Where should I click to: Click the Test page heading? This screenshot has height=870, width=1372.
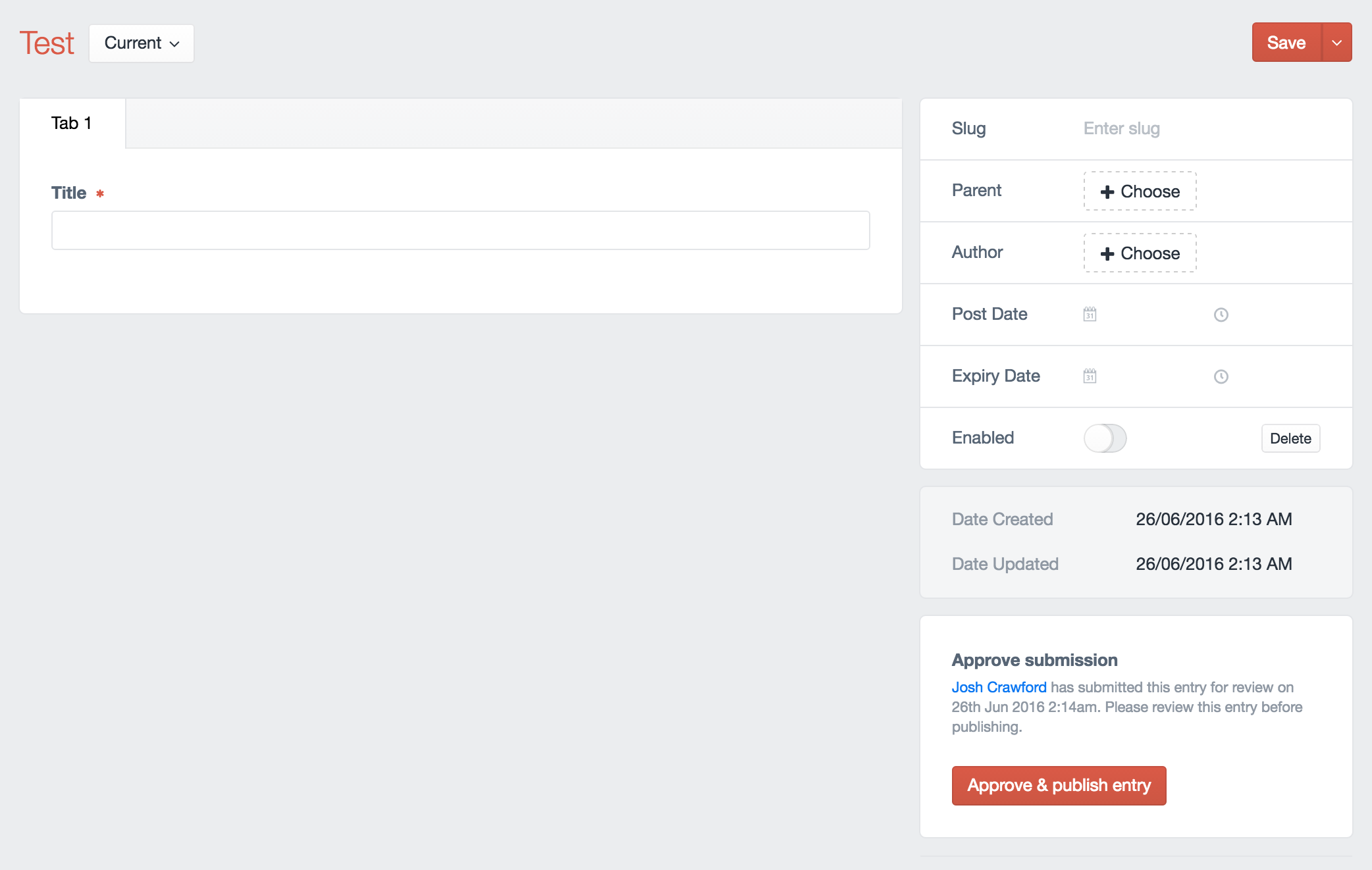point(47,43)
